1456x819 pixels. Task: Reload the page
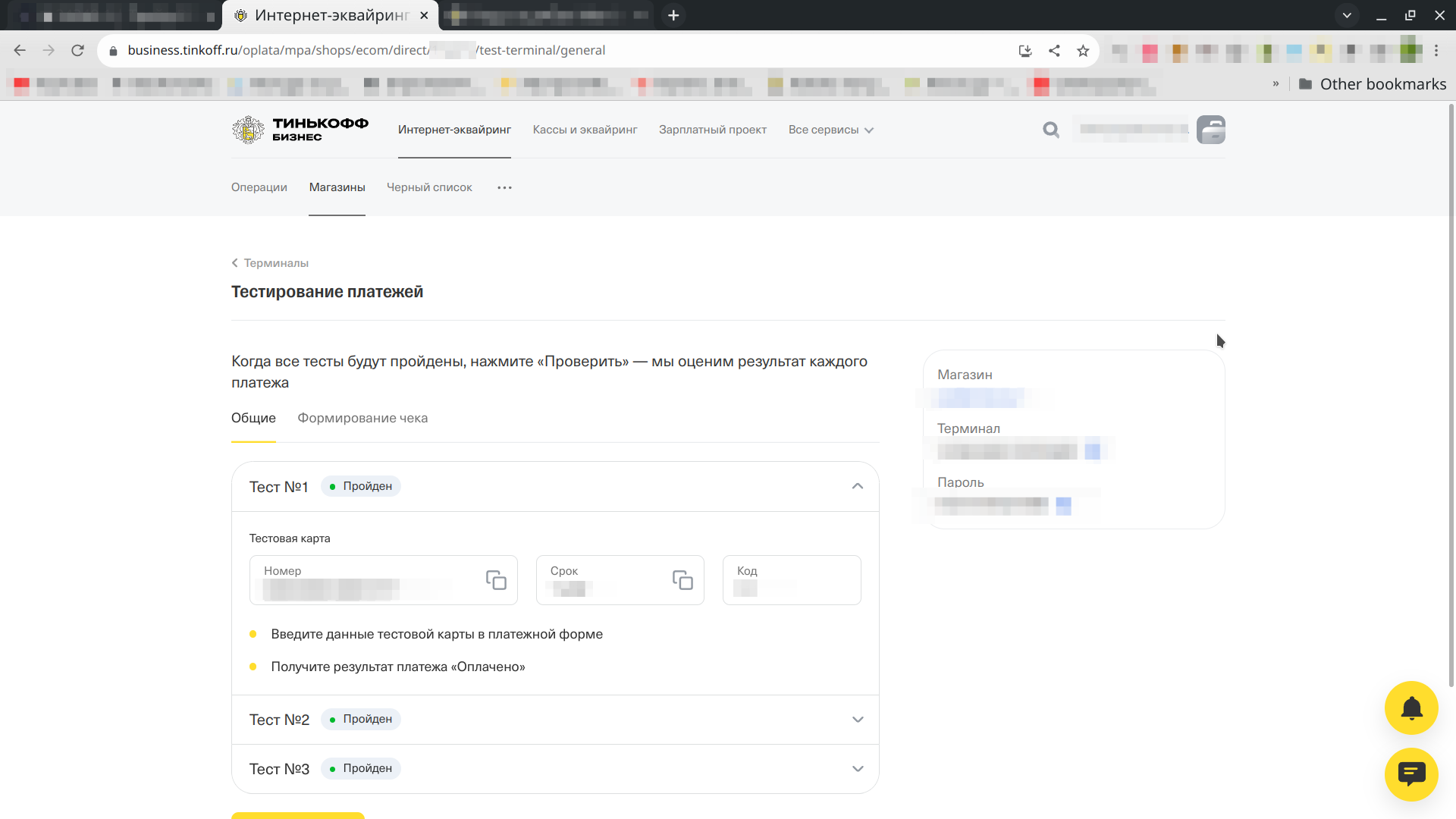(x=77, y=50)
